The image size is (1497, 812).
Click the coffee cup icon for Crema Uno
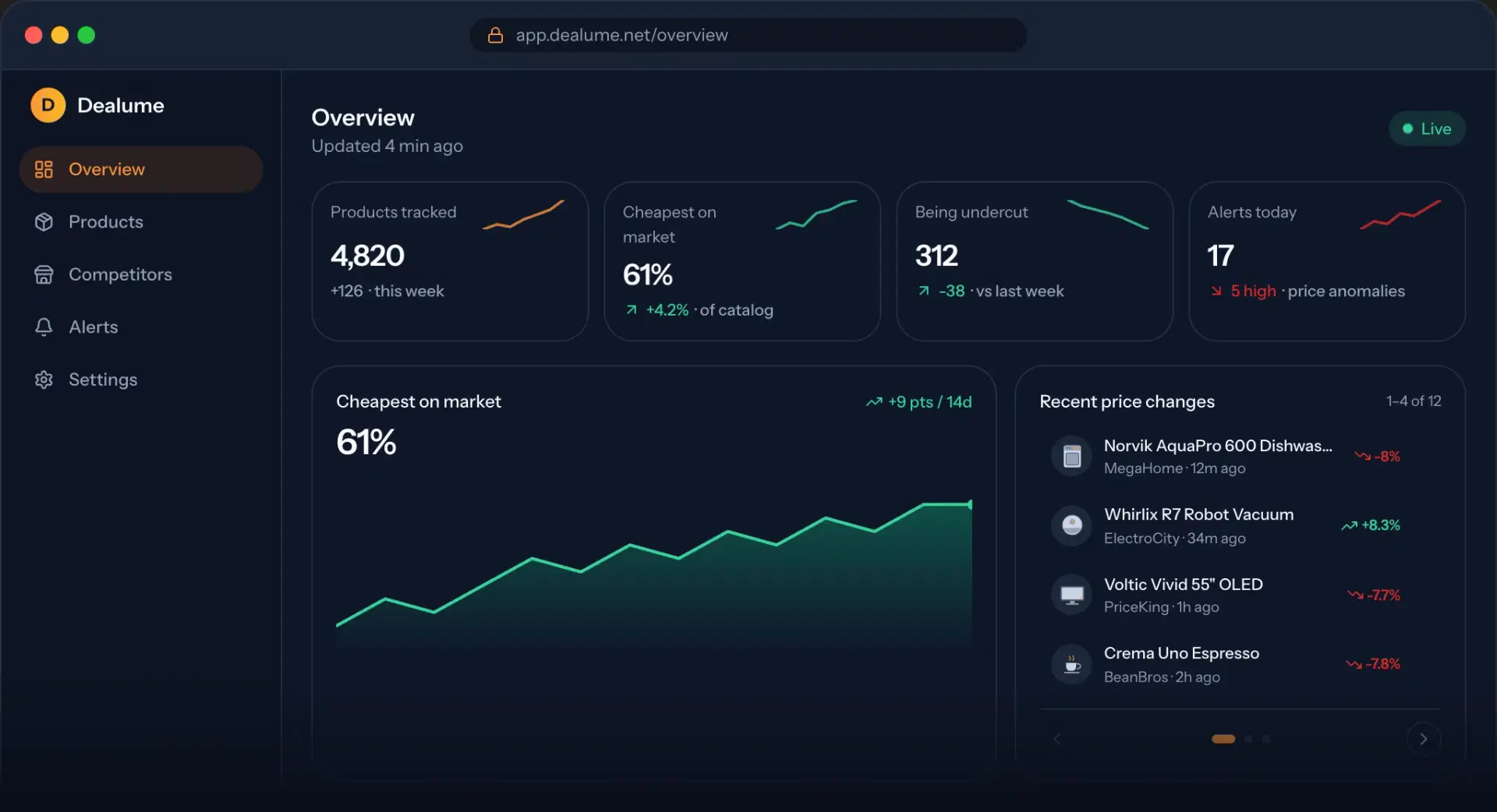point(1072,665)
